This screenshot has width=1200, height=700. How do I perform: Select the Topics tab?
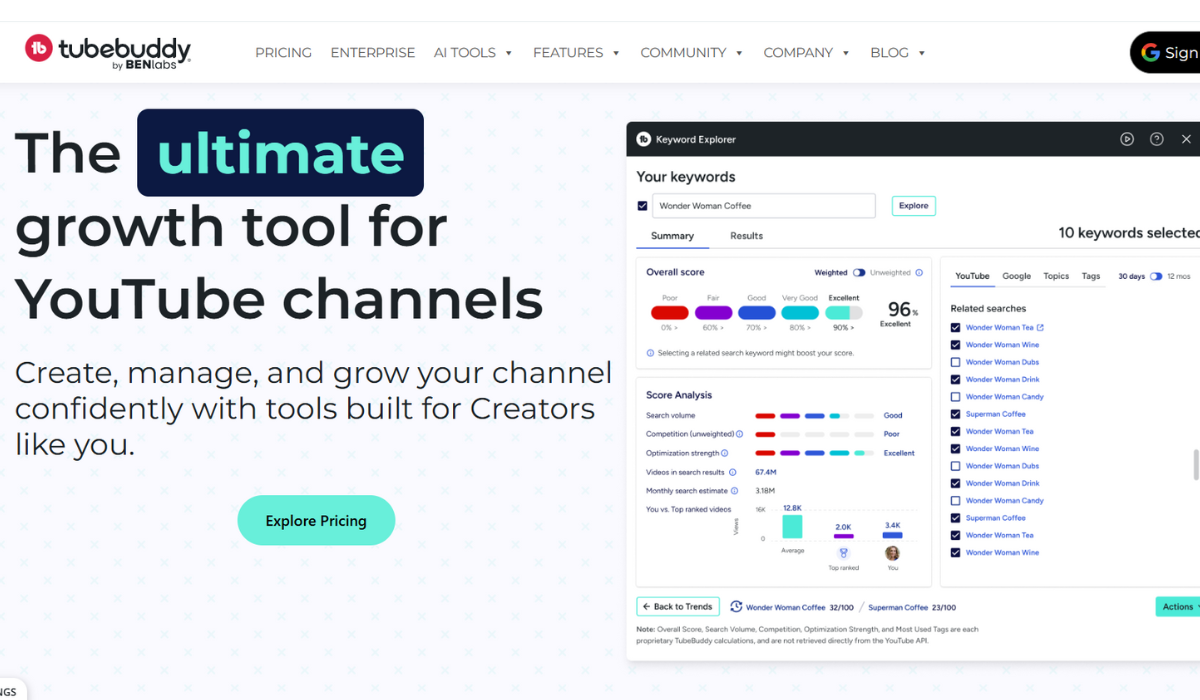(x=1056, y=276)
